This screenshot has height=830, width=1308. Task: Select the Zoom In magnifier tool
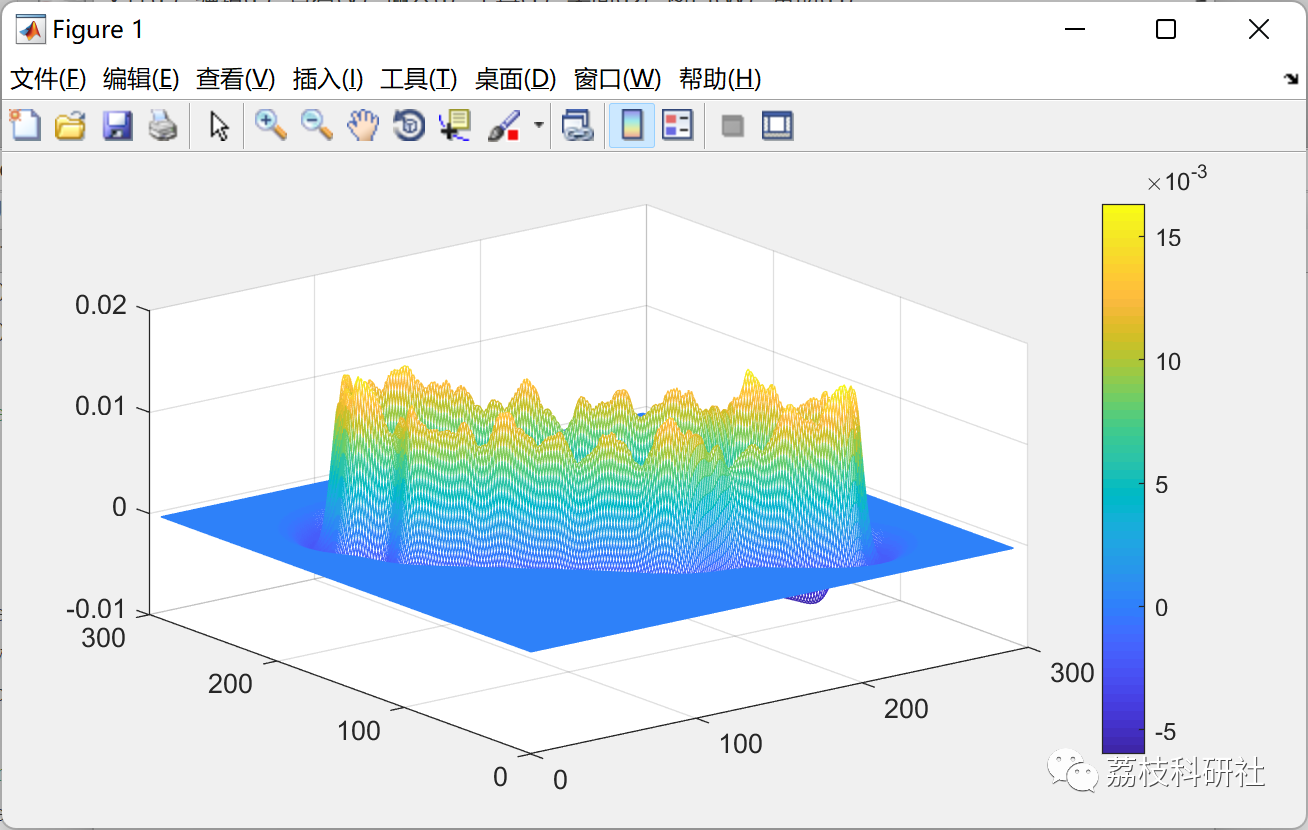(x=270, y=126)
